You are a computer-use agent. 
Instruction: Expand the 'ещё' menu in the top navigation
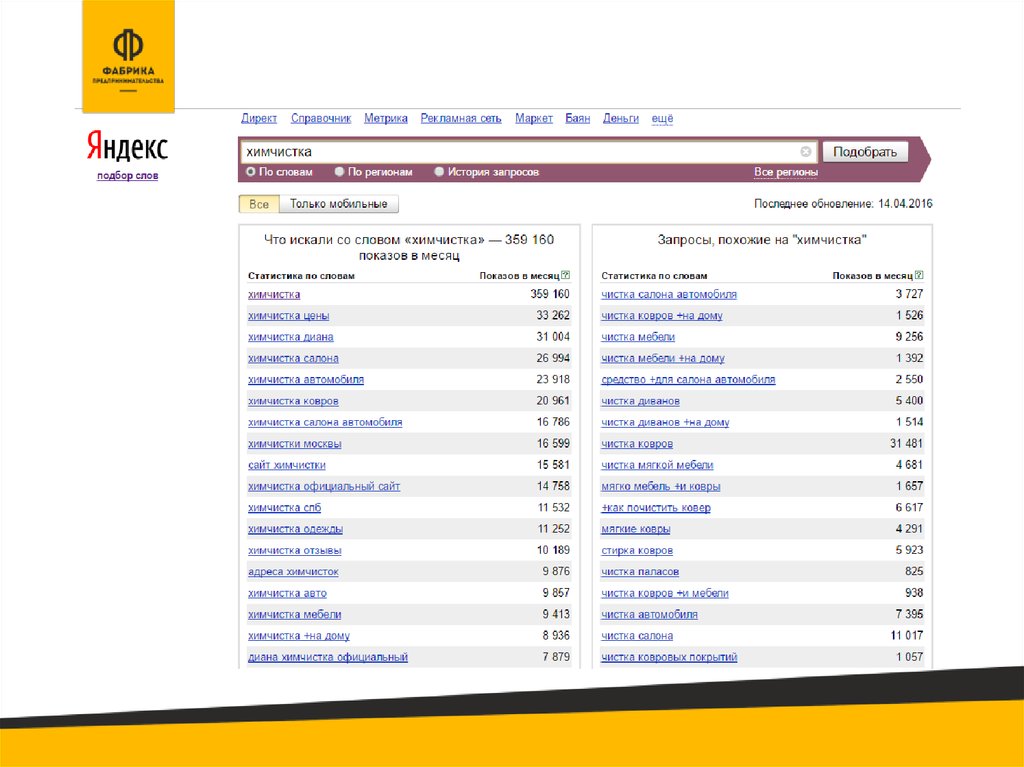point(662,118)
